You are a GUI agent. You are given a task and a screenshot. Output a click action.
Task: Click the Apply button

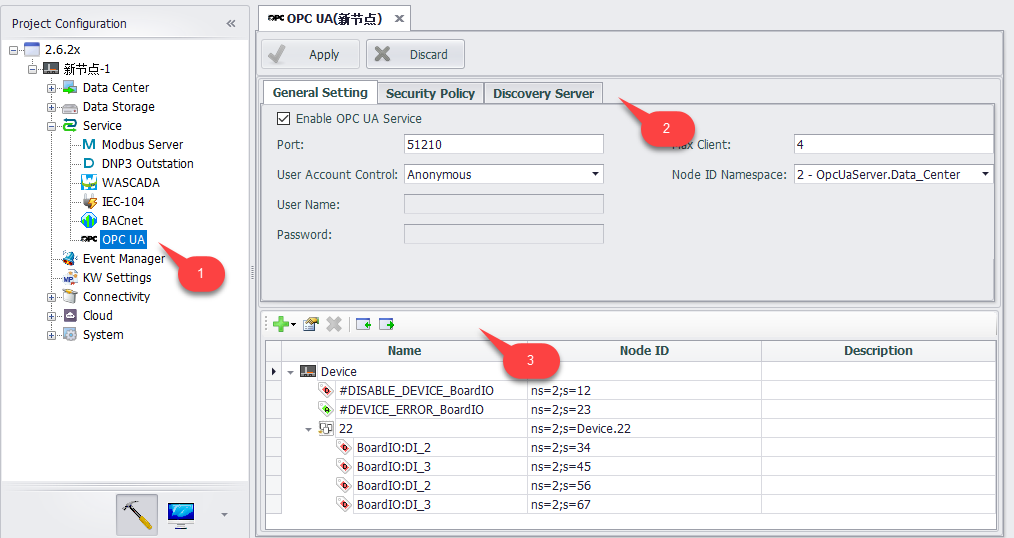tap(310, 54)
